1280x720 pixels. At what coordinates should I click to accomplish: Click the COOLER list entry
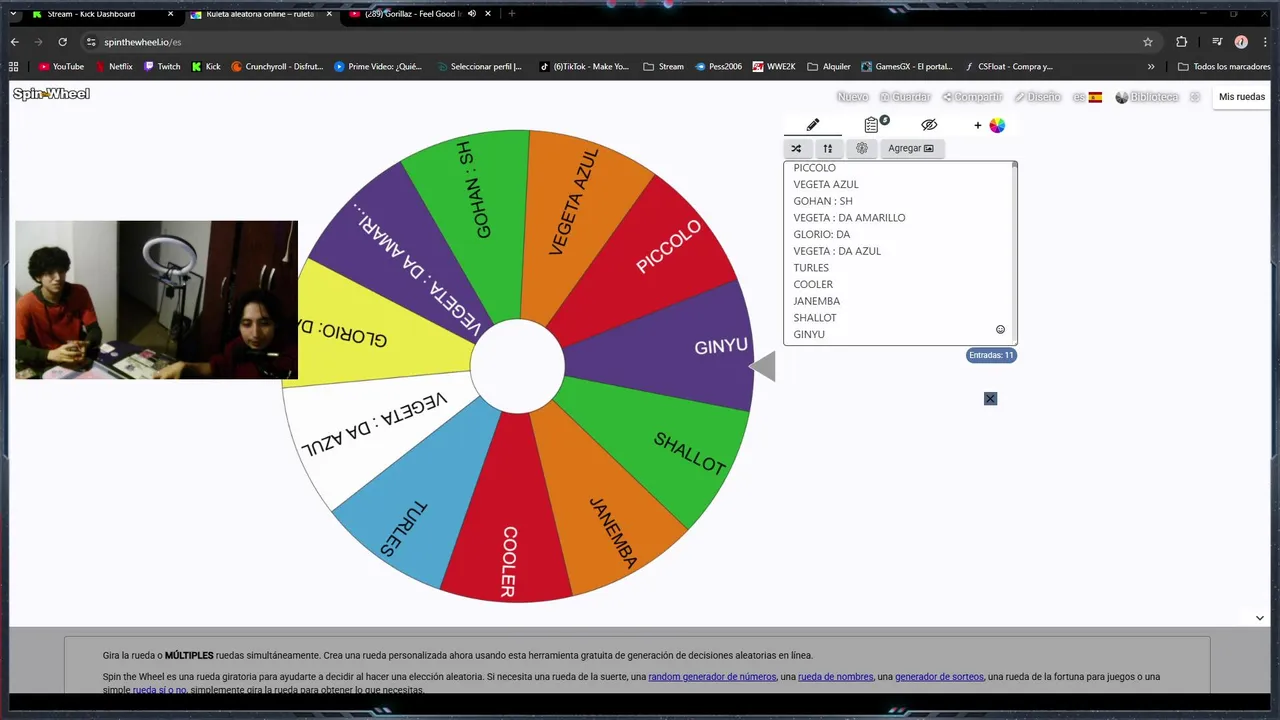813,284
